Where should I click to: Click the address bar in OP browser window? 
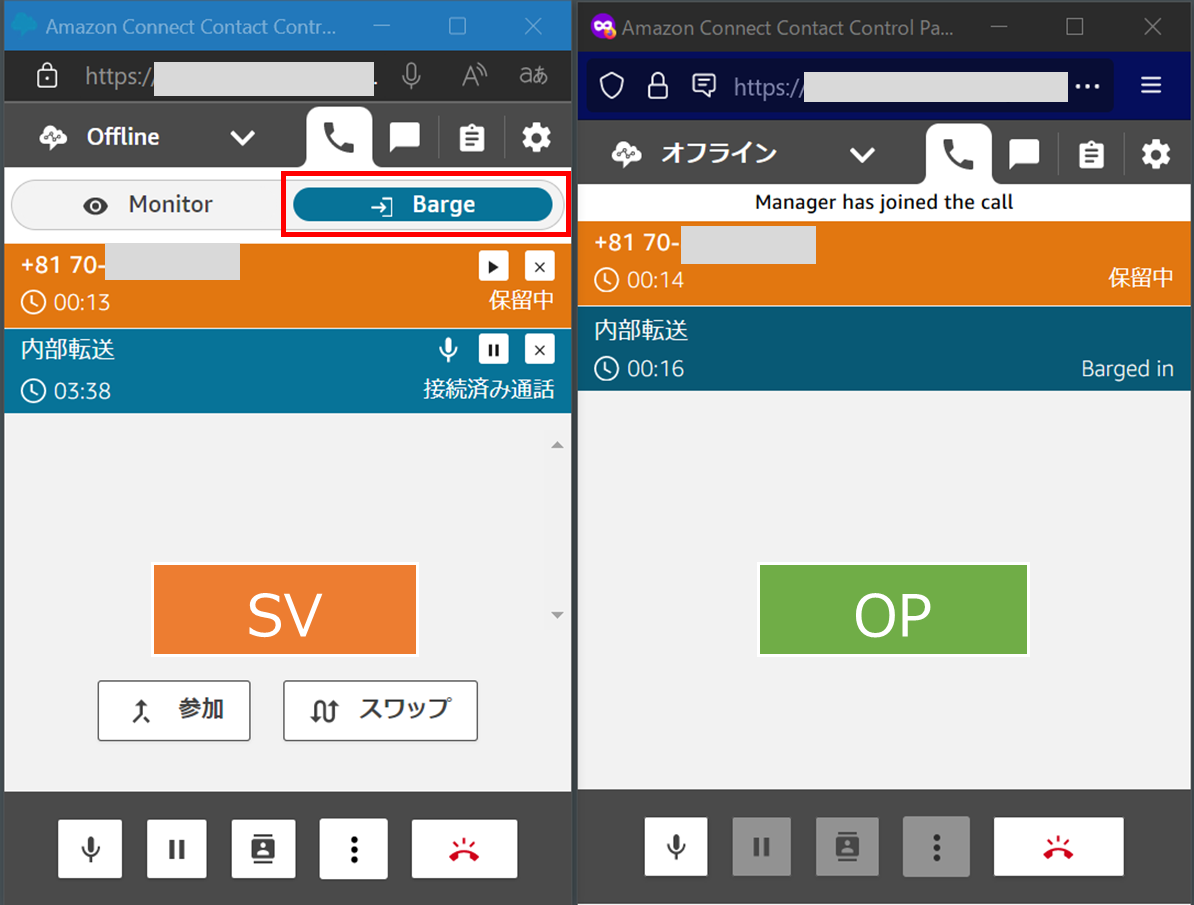pos(899,87)
